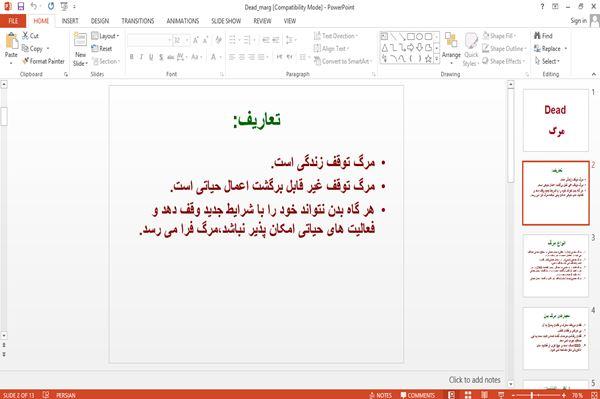Click Increase List Level icon

click(276, 40)
